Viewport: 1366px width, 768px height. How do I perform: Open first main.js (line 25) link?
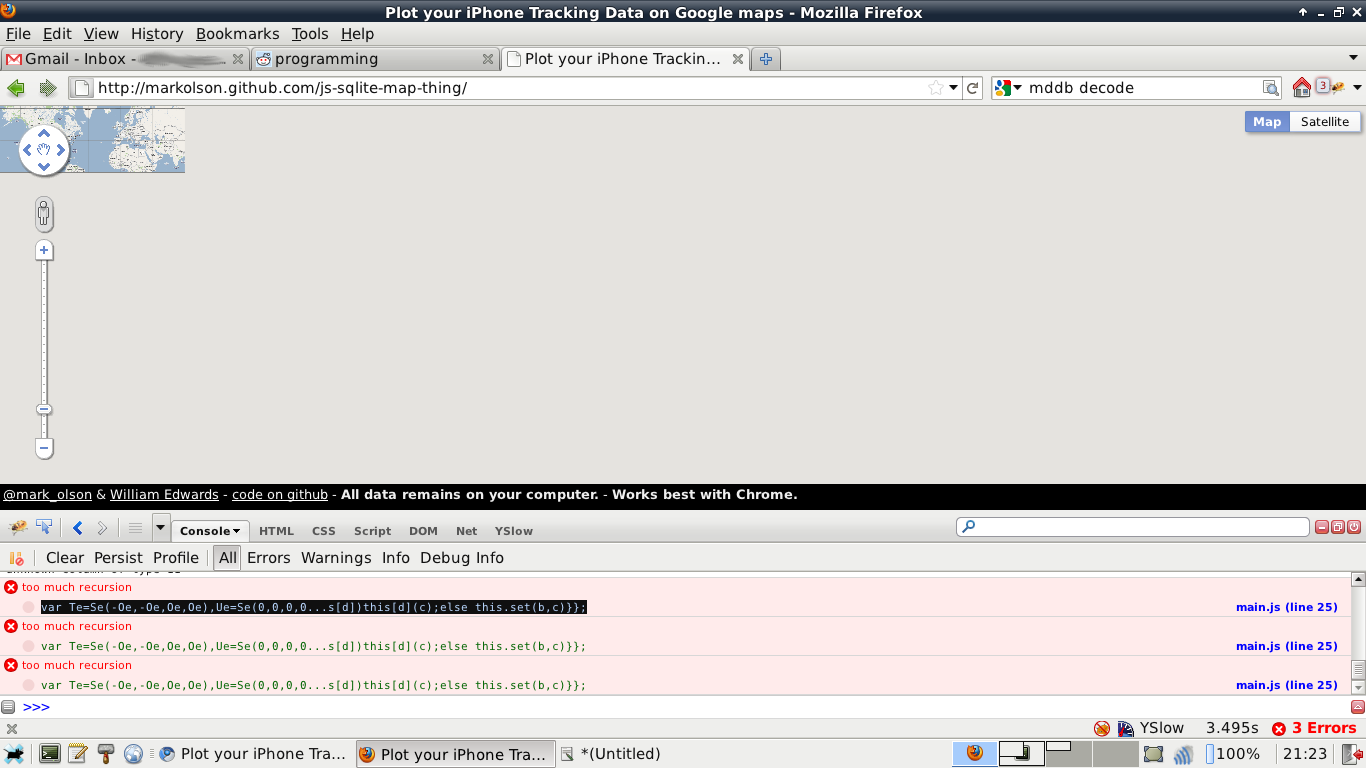point(1287,607)
